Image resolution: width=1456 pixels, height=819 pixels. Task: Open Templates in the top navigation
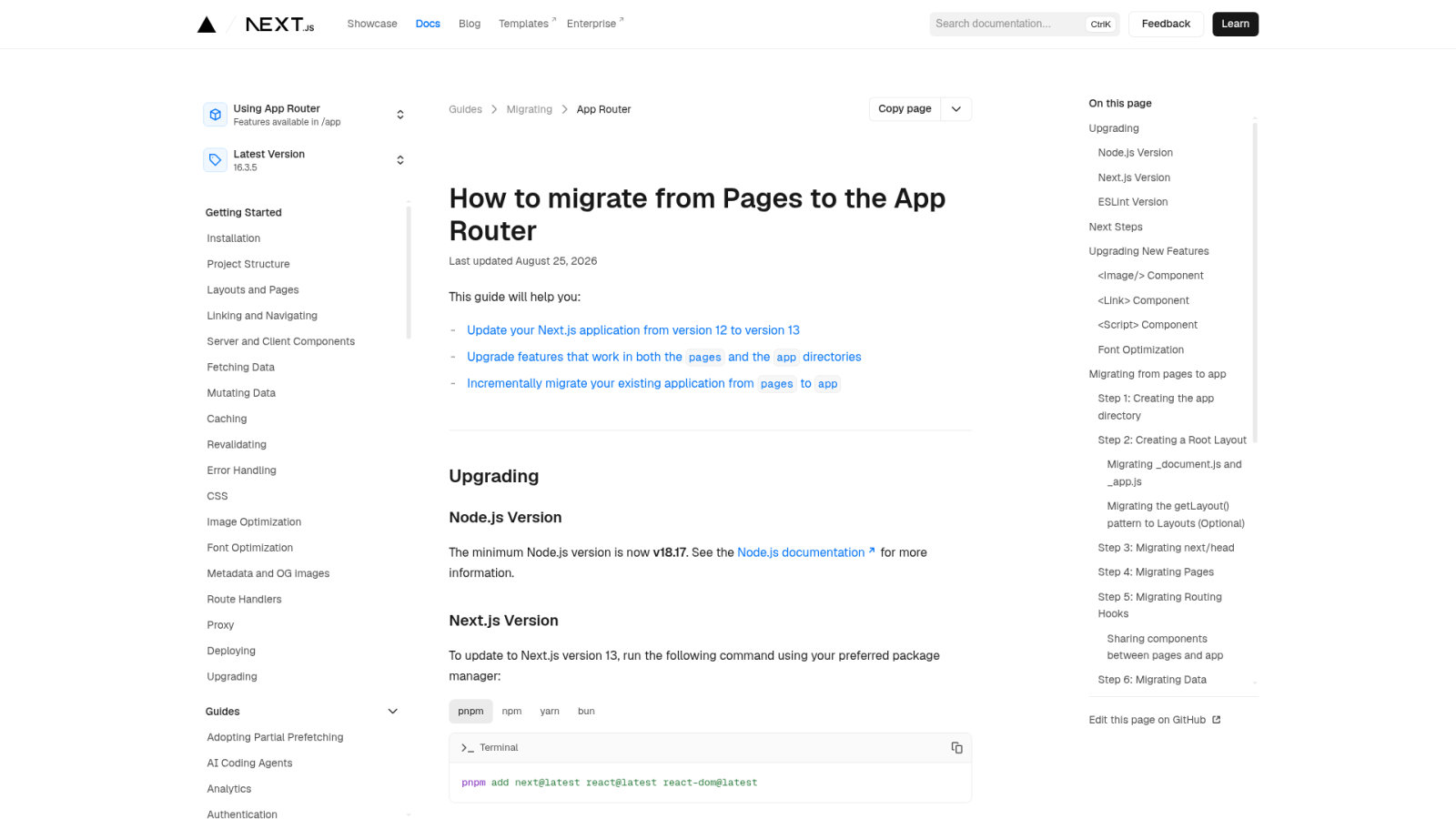click(x=527, y=24)
